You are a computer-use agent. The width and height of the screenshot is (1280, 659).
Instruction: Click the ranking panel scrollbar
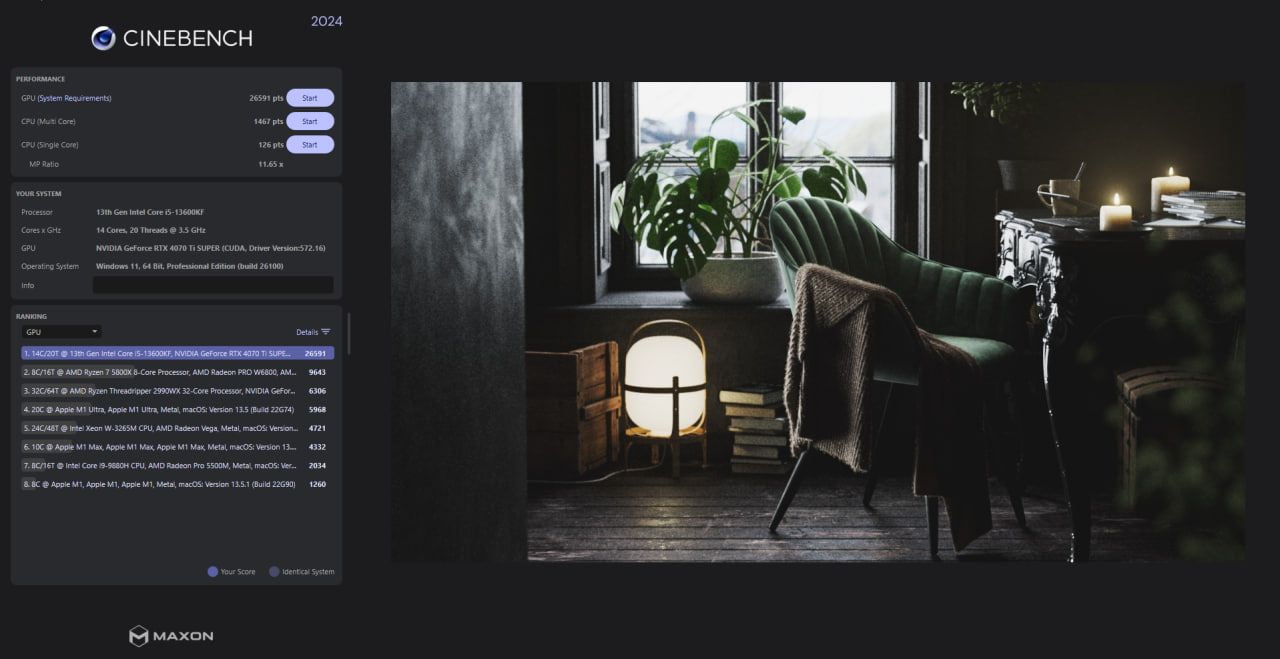tap(348, 334)
